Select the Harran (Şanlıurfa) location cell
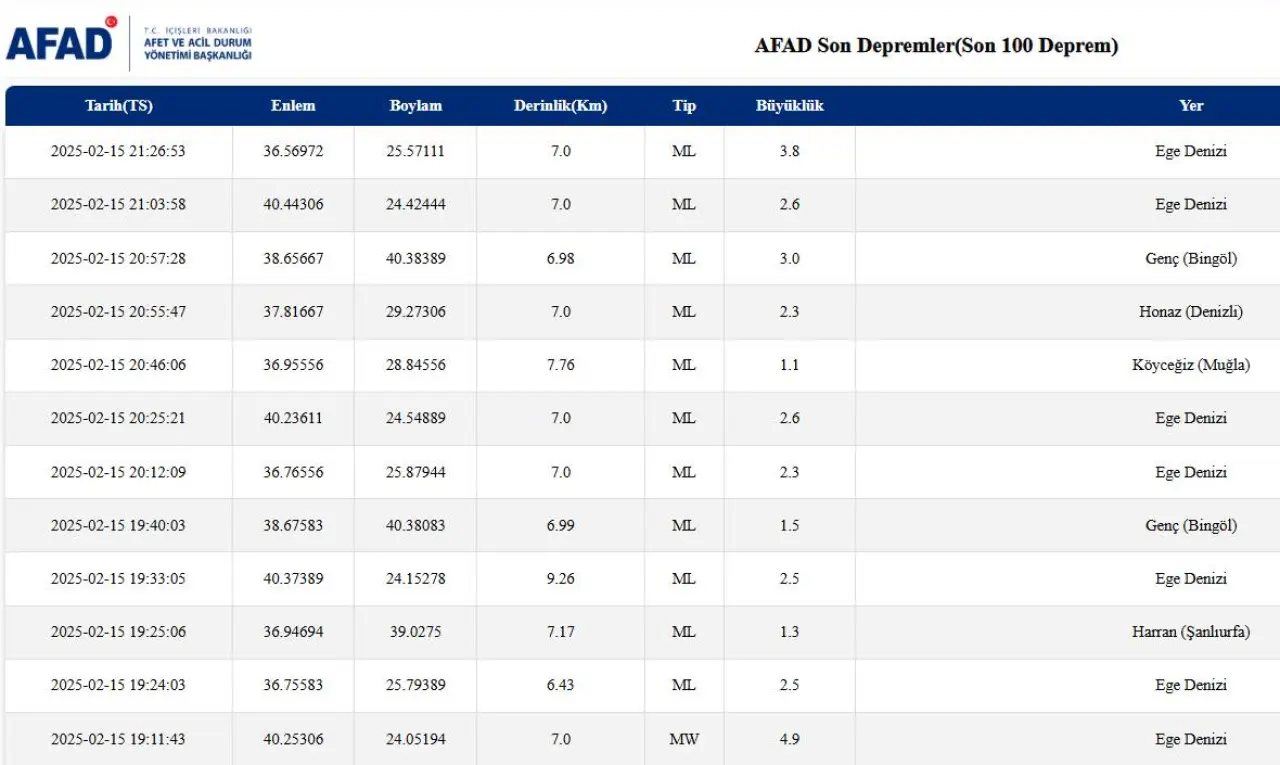The image size is (1280, 765). tap(1191, 632)
